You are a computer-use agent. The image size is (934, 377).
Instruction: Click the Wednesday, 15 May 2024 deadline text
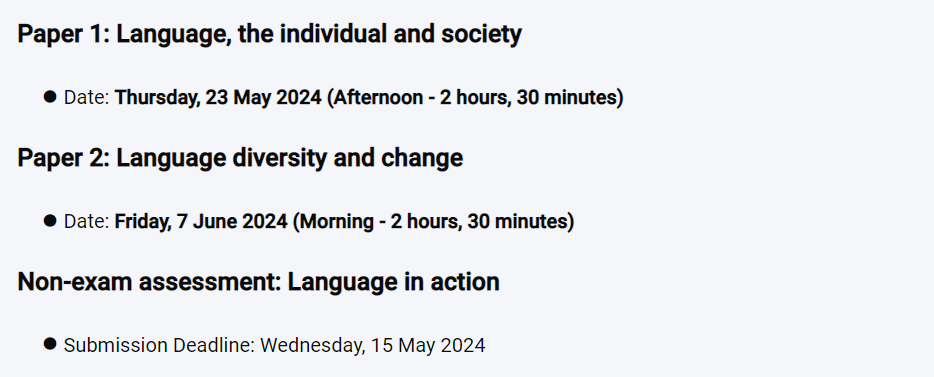click(x=373, y=345)
